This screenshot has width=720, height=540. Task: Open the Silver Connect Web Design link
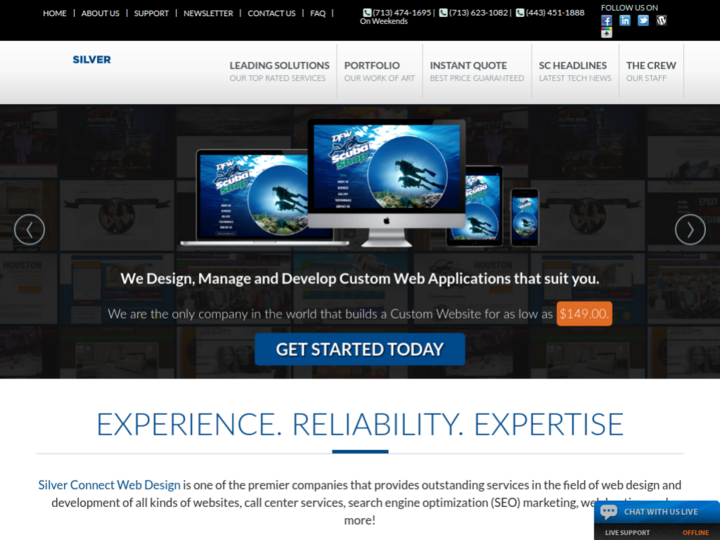pos(109,485)
